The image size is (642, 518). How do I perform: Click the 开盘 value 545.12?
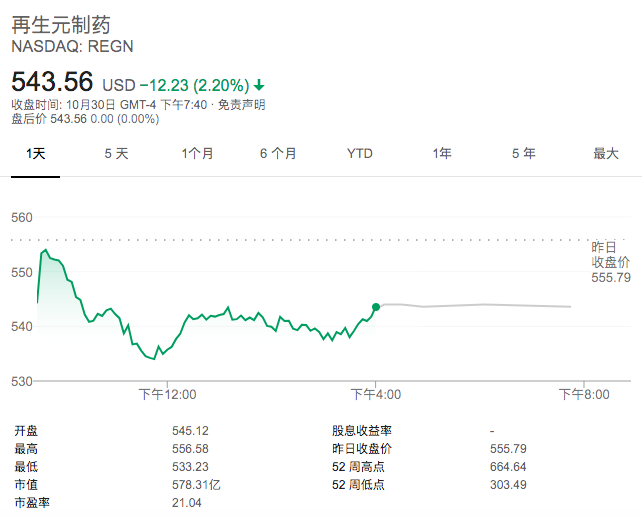[190, 431]
